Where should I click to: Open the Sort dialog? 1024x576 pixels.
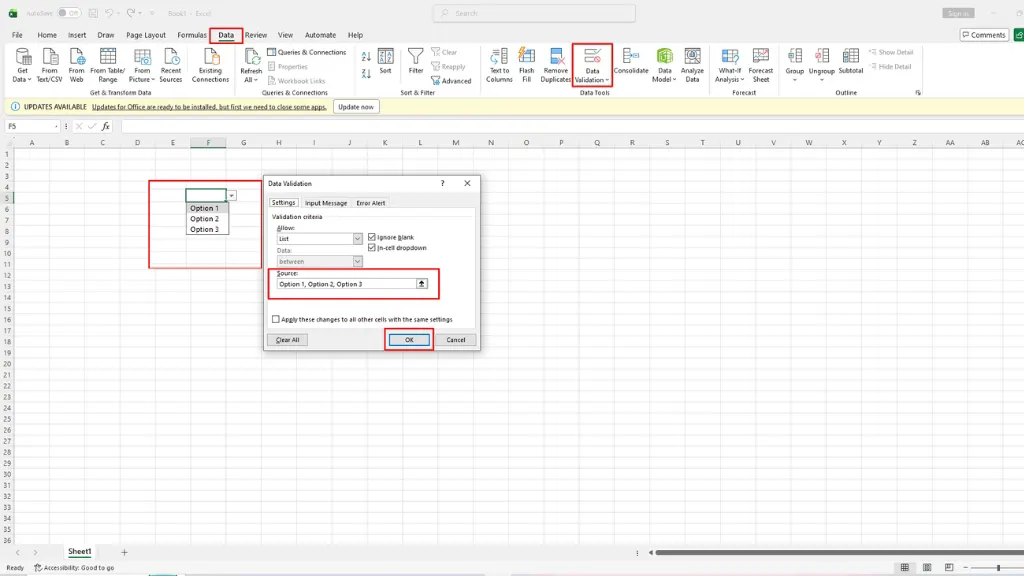click(x=385, y=61)
